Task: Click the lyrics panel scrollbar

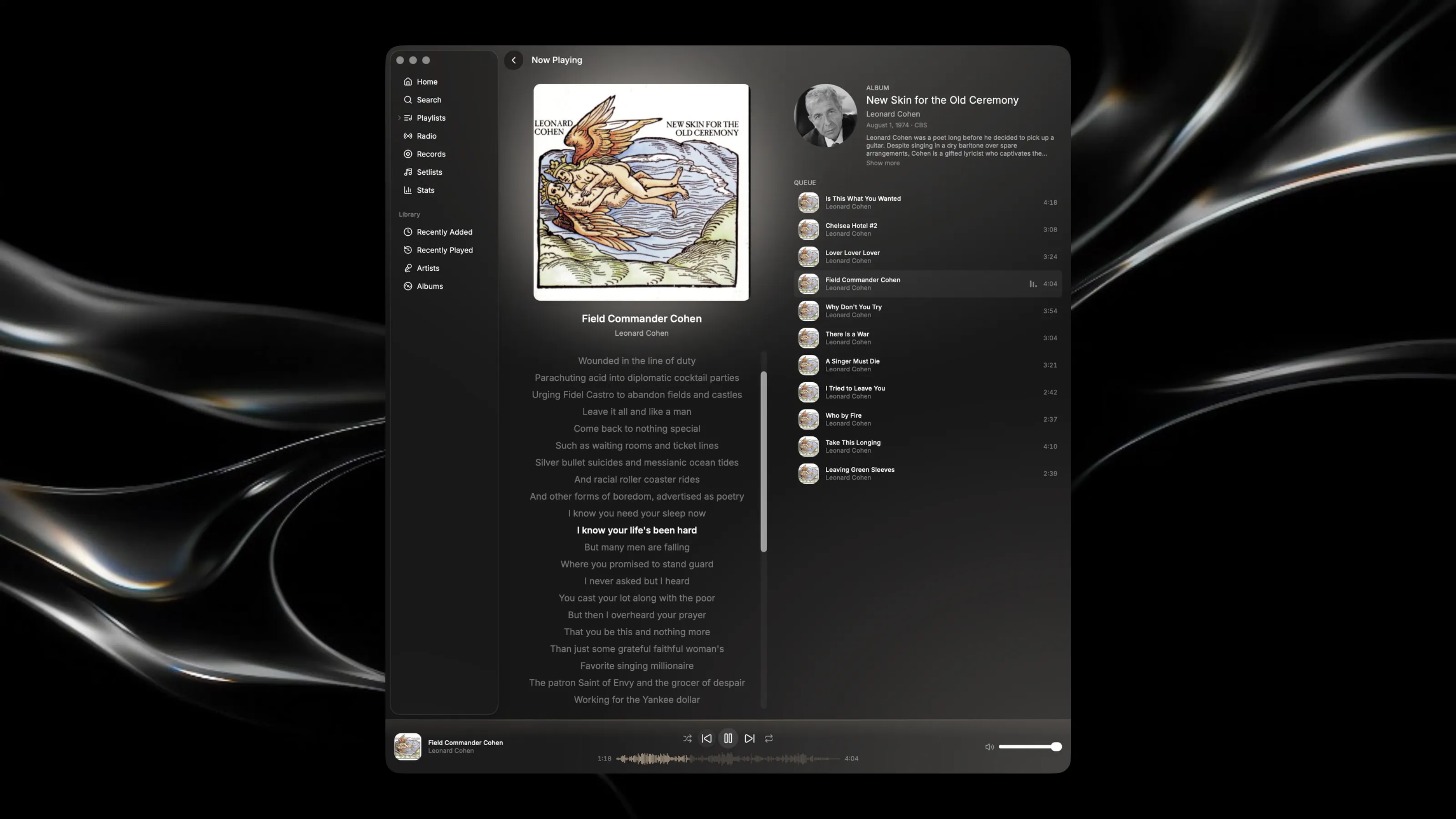Action: coord(763,461)
